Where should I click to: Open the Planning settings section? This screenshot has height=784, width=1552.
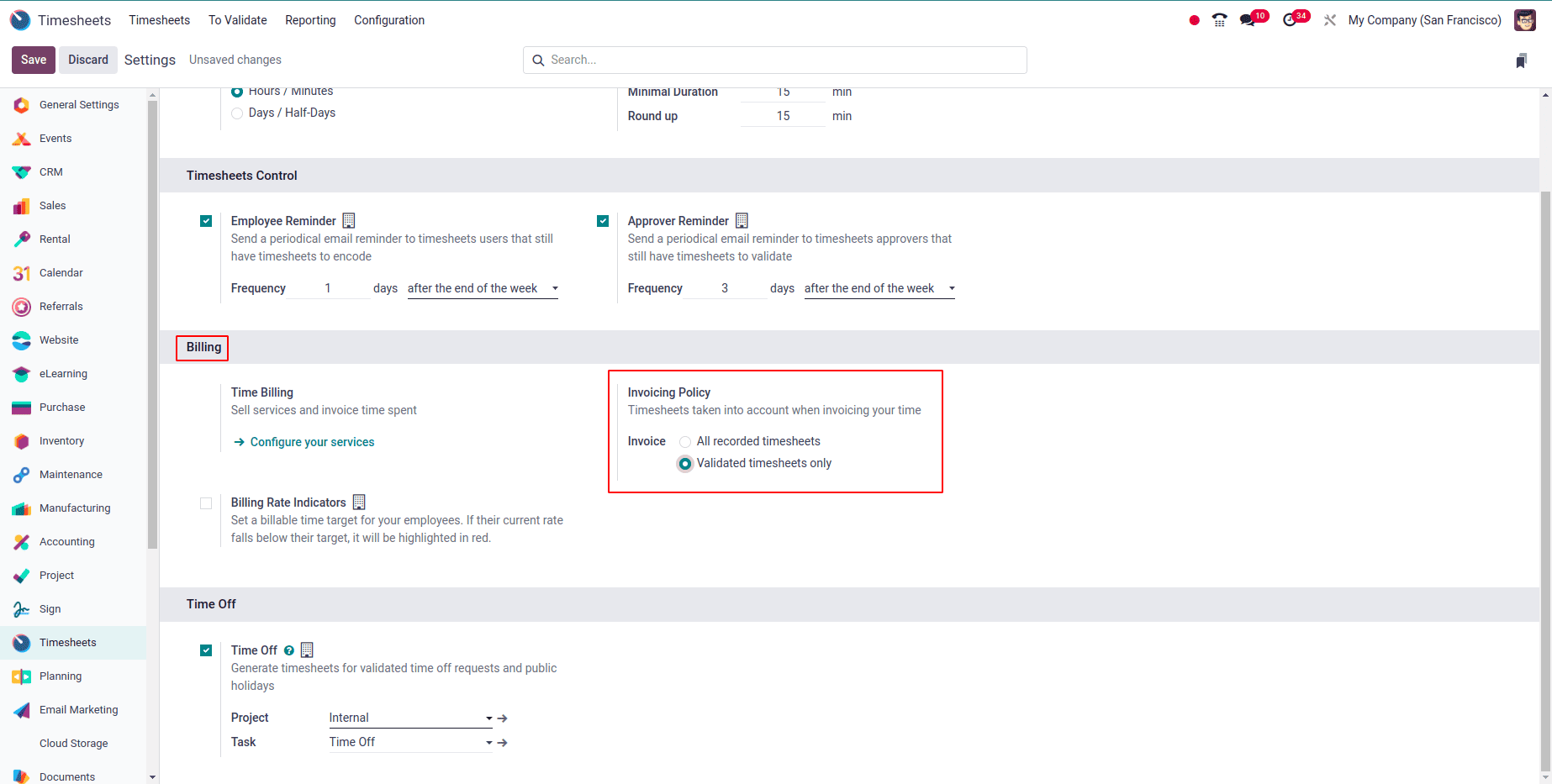[x=61, y=676]
